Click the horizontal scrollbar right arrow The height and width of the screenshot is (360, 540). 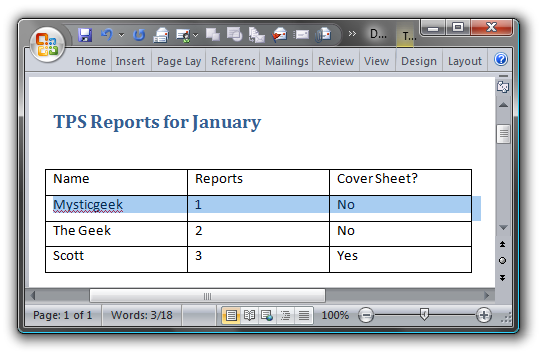(x=487, y=296)
